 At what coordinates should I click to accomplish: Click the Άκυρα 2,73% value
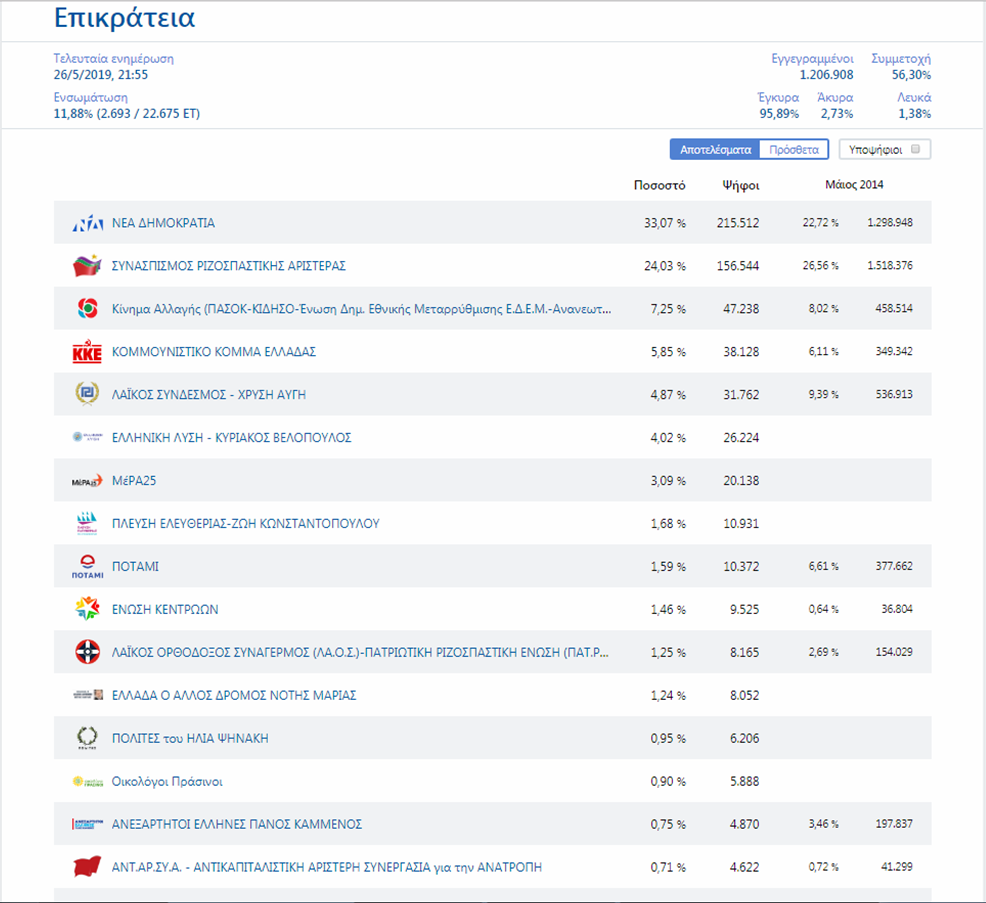(836, 114)
